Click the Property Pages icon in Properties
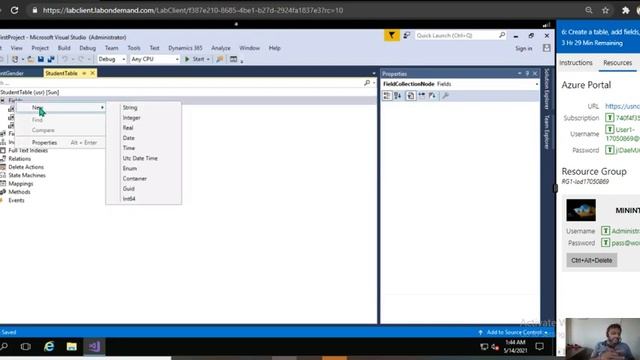The width and height of the screenshot is (640, 360). 411,96
